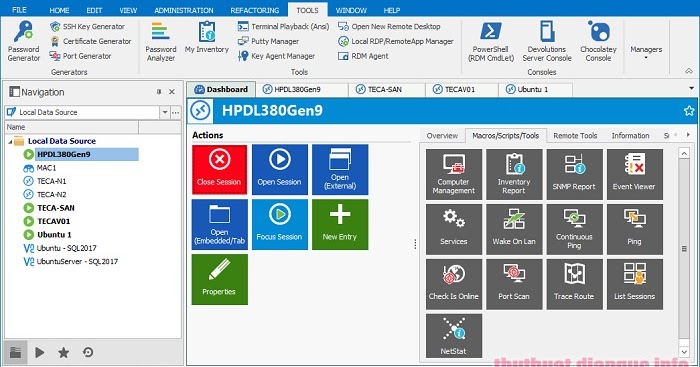Screen dimensions: 700x367
Task: Run Trace Route tool
Action: pos(574,284)
